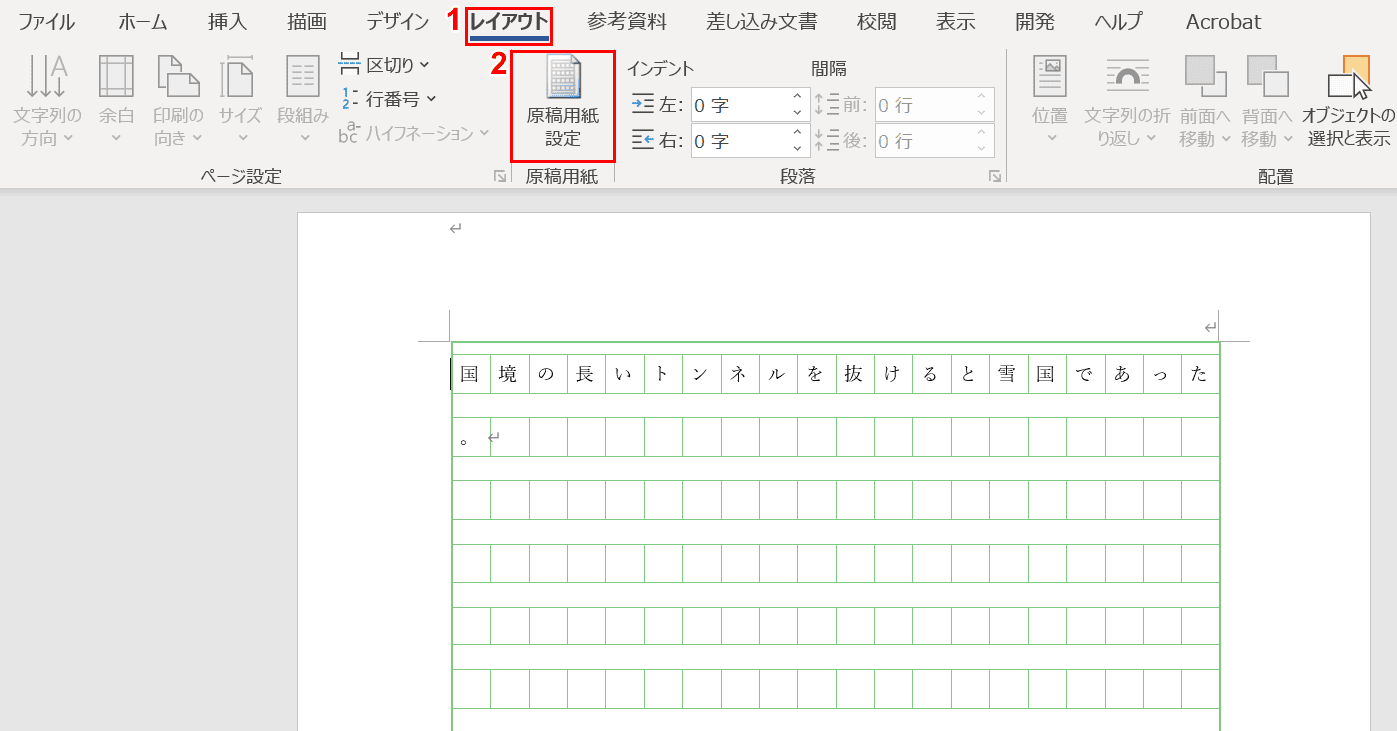Switch to the 参考資料 tab

[x=627, y=22]
